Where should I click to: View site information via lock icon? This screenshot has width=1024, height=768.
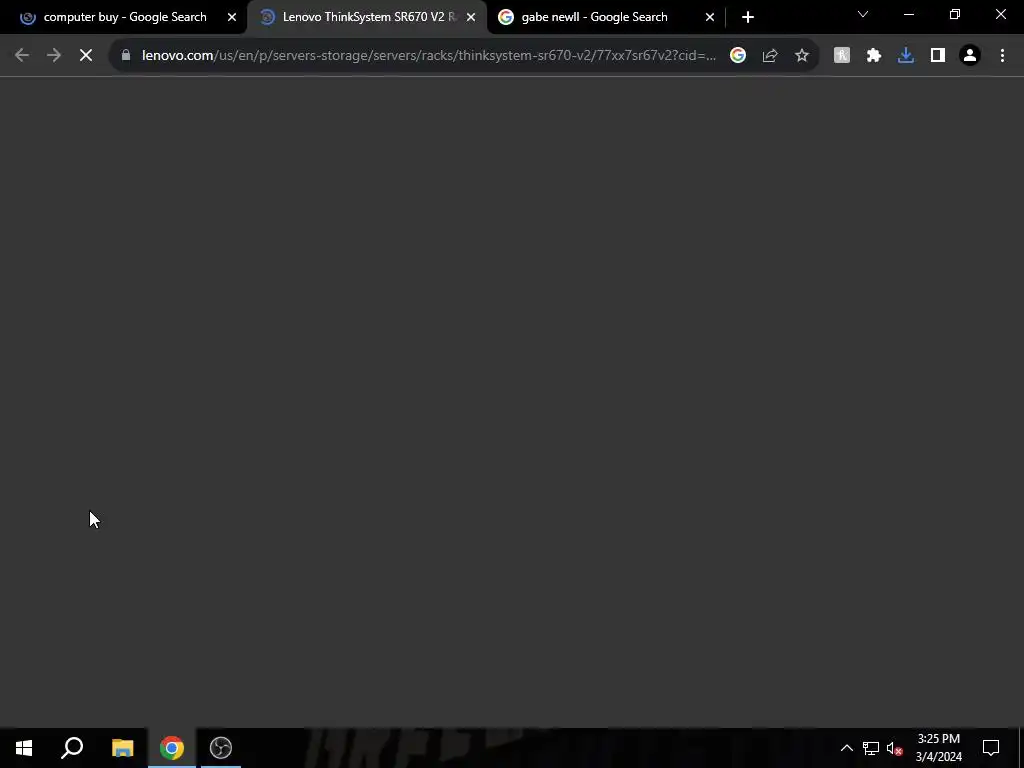click(126, 56)
